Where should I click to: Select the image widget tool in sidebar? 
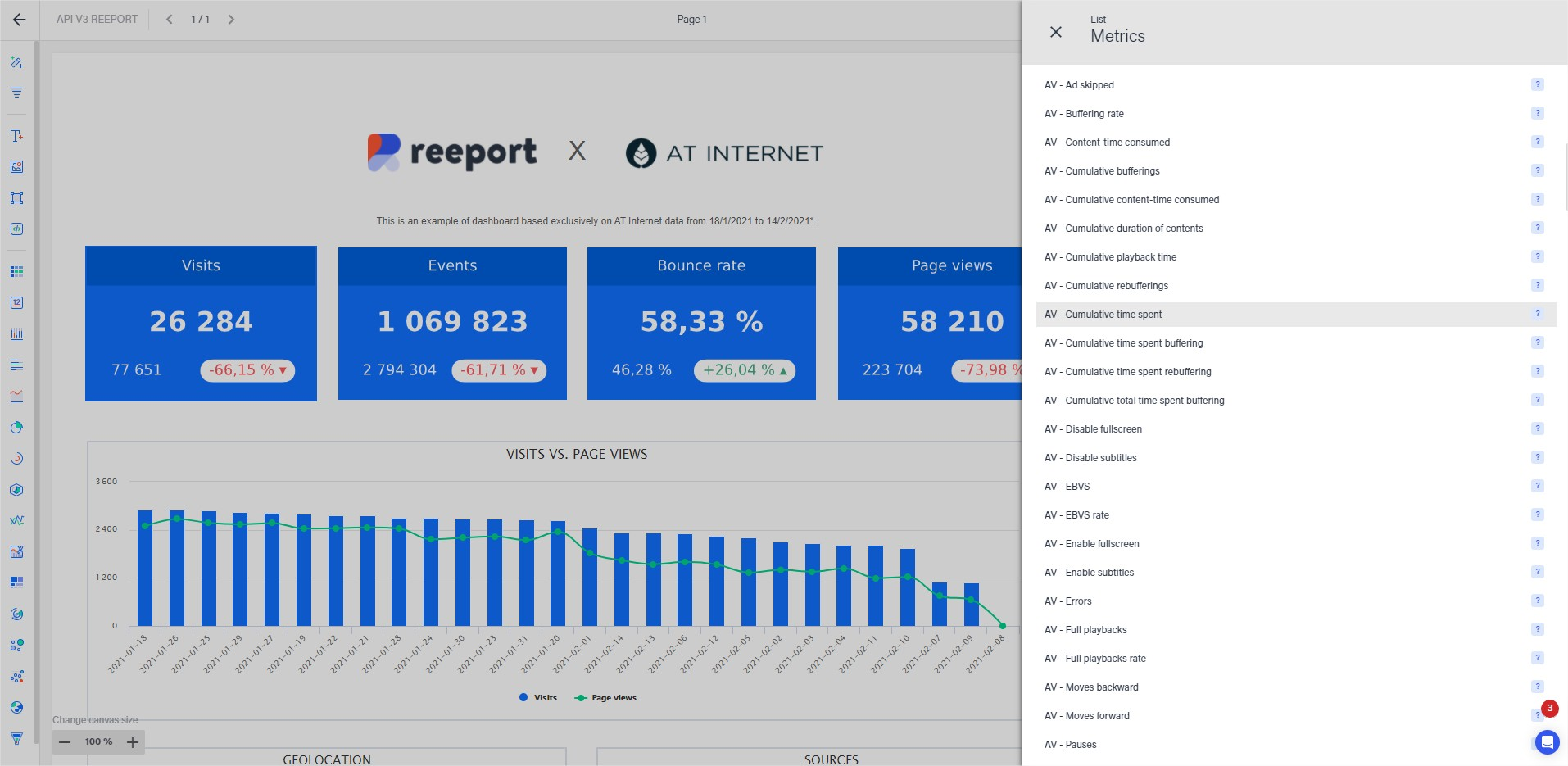coord(16,167)
